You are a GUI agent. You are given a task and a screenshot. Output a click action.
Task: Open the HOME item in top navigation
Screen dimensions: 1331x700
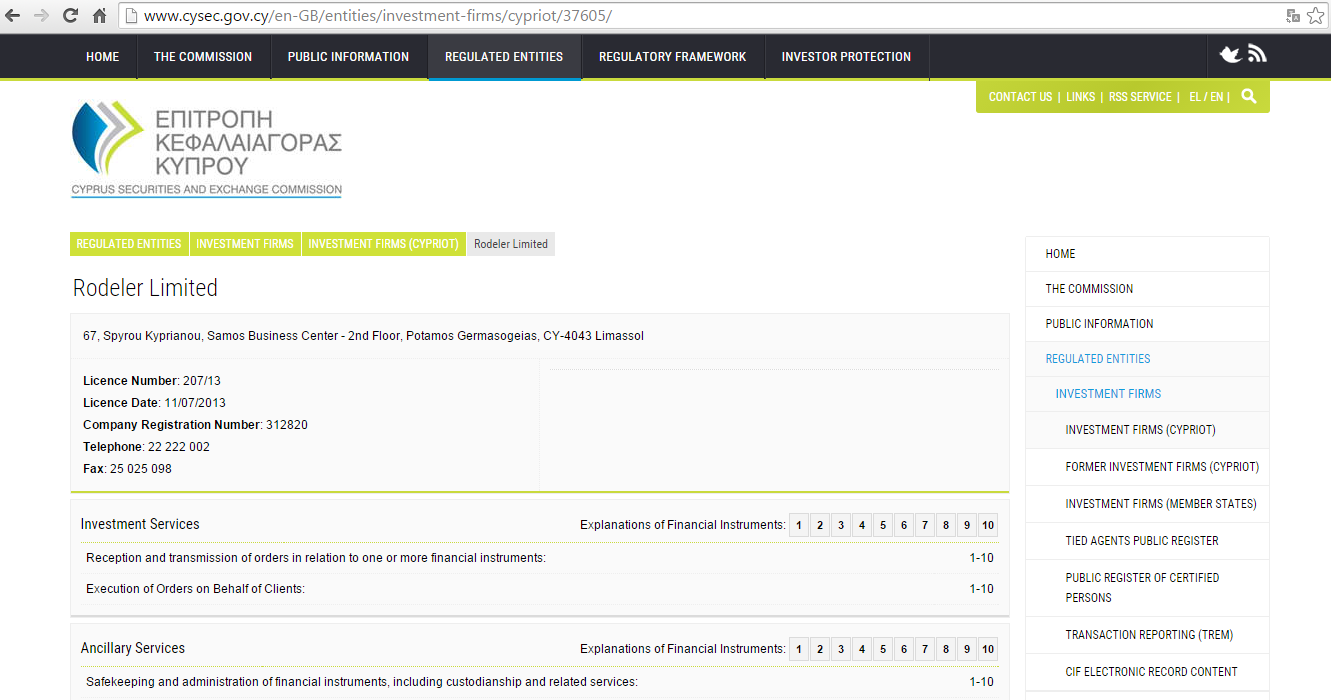102,57
